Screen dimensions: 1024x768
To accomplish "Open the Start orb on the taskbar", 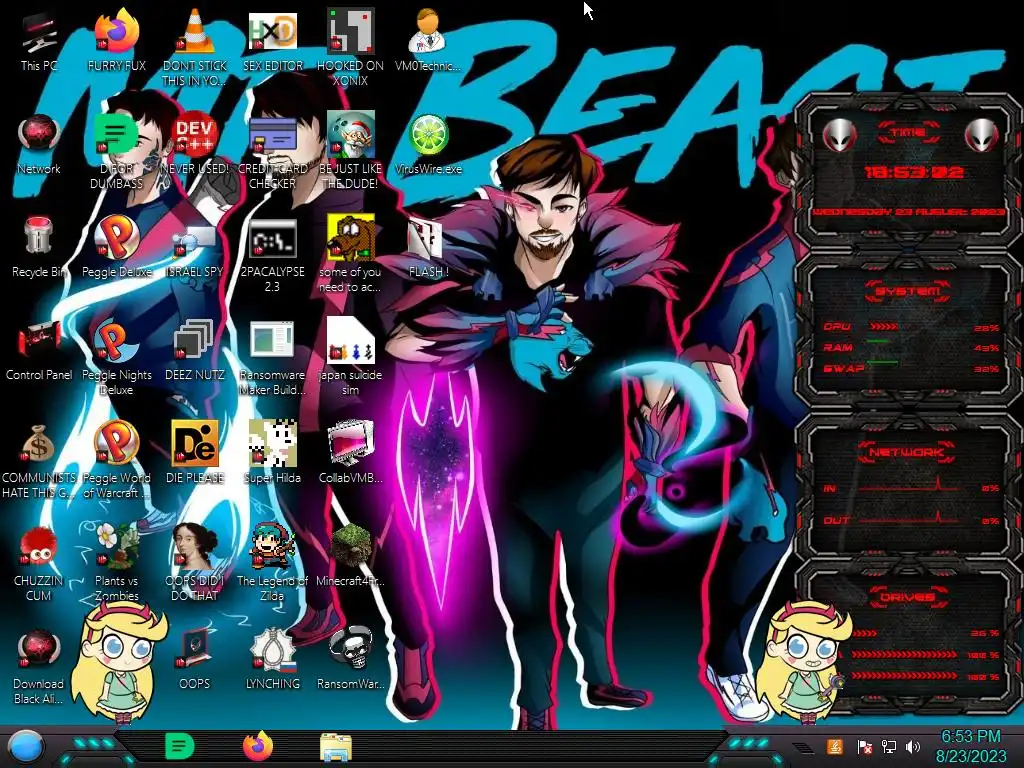I will pyautogui.click(x=25, y=747).
